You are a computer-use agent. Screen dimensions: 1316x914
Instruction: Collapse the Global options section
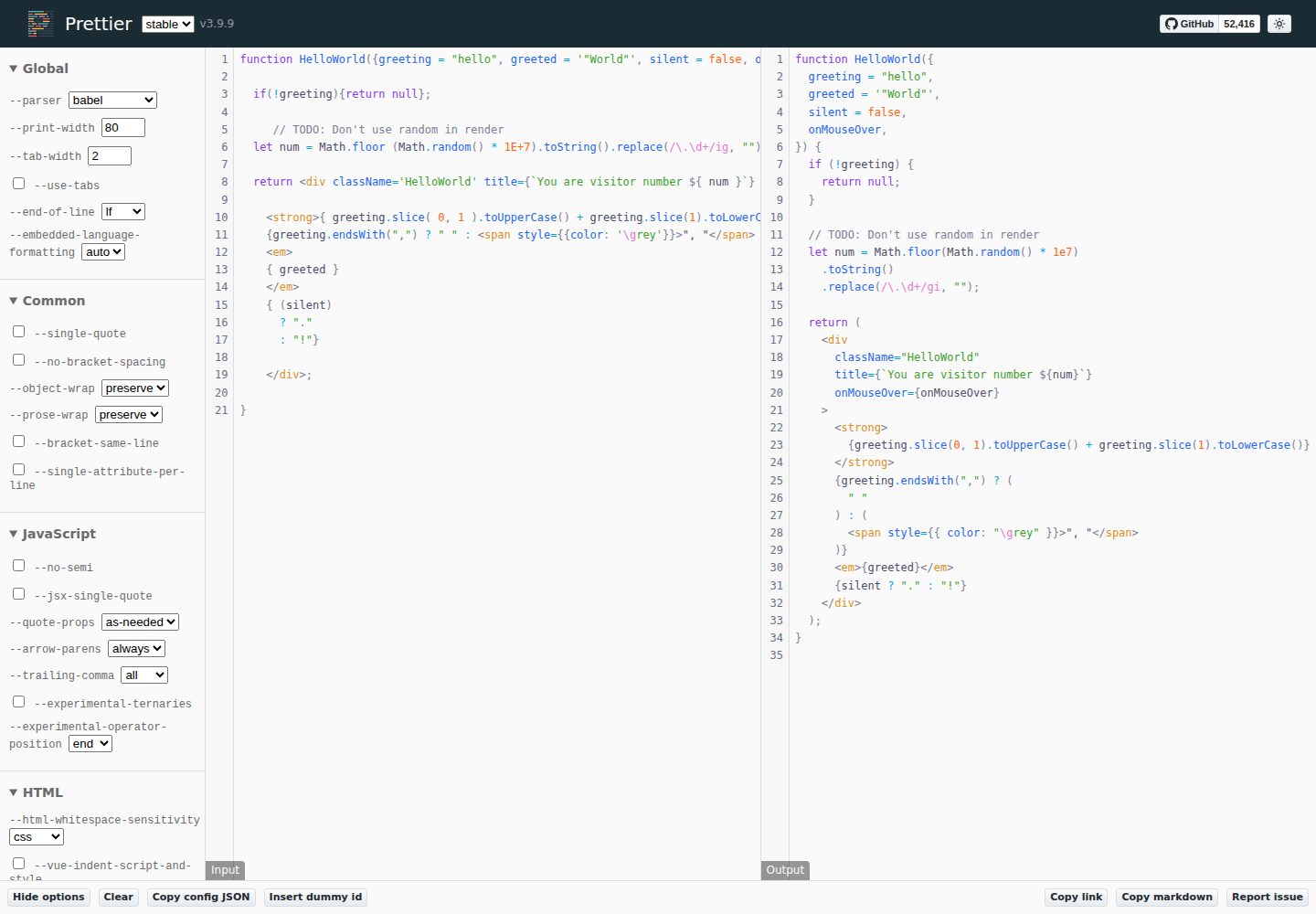coord(38,69)
